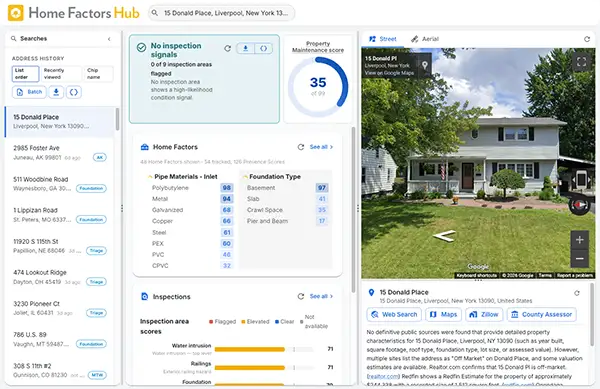Zoom in the street view
Screen dimensions: 600x389
pyautogui.click(x=579, y=240)
